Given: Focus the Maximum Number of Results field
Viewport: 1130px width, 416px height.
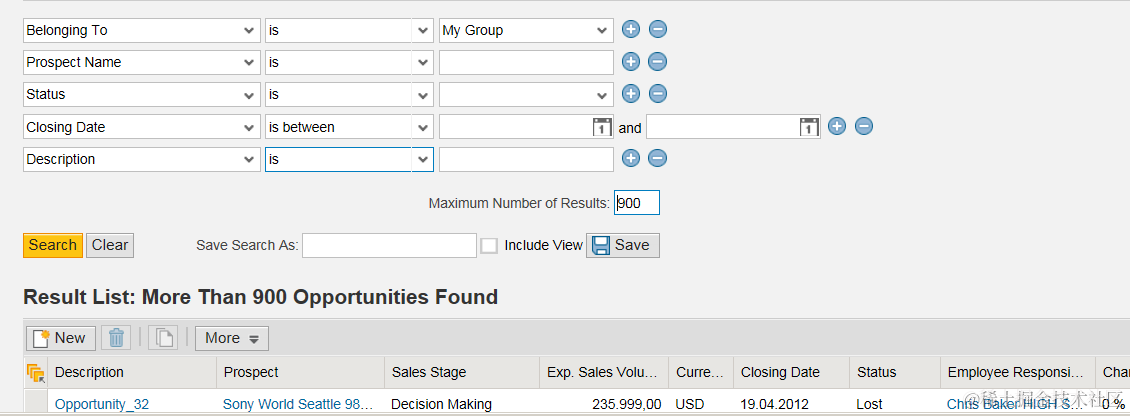Looking at the screenshot, I should click(637, 203).
